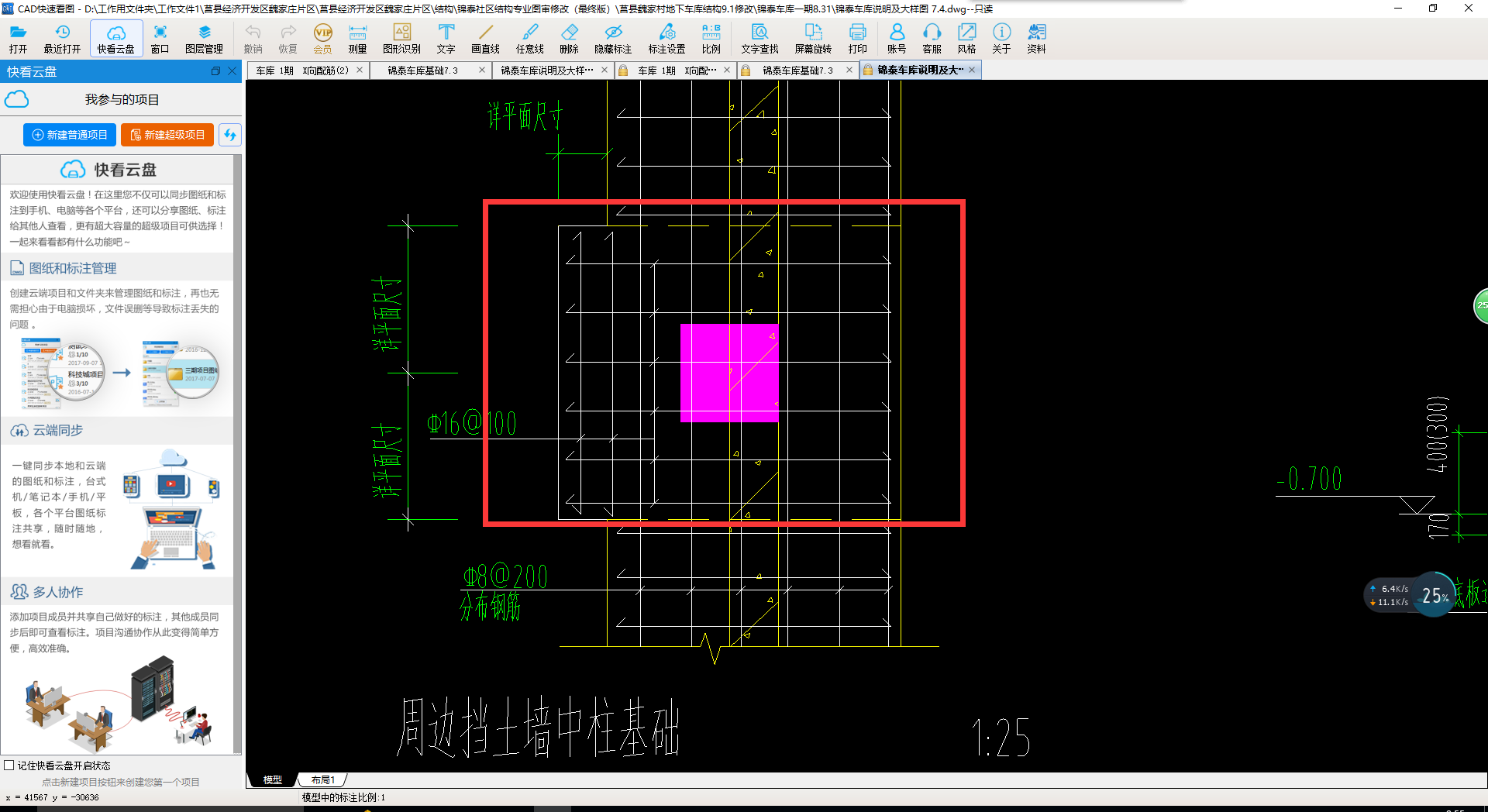Open the 风格 style settings
1488x812 pixels.
(966, 38)
